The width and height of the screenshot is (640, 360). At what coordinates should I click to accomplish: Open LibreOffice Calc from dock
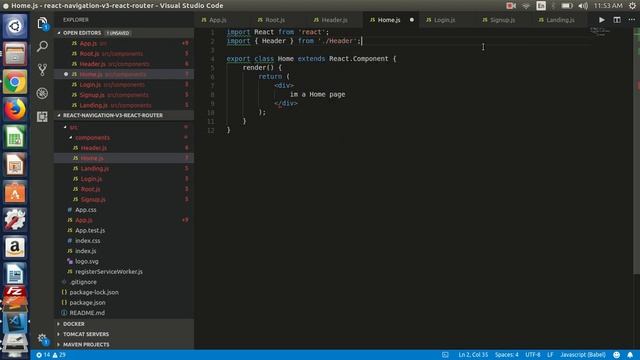tap(15, 137)
